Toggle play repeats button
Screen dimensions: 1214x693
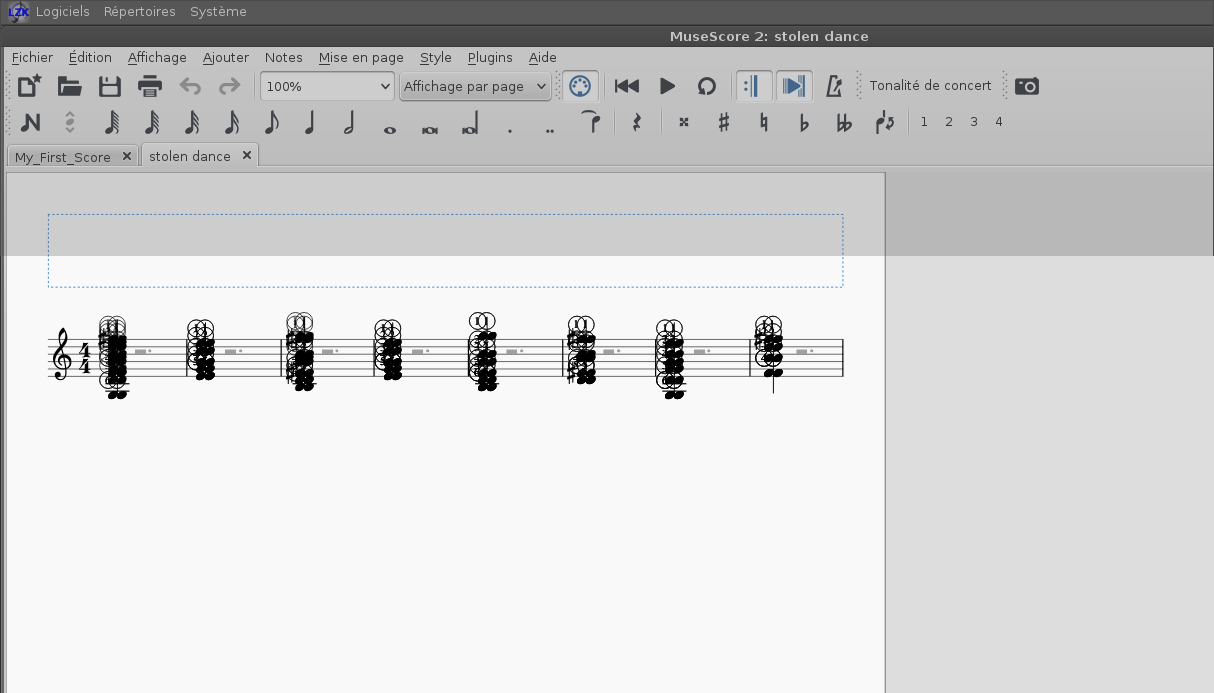[753, 86]
